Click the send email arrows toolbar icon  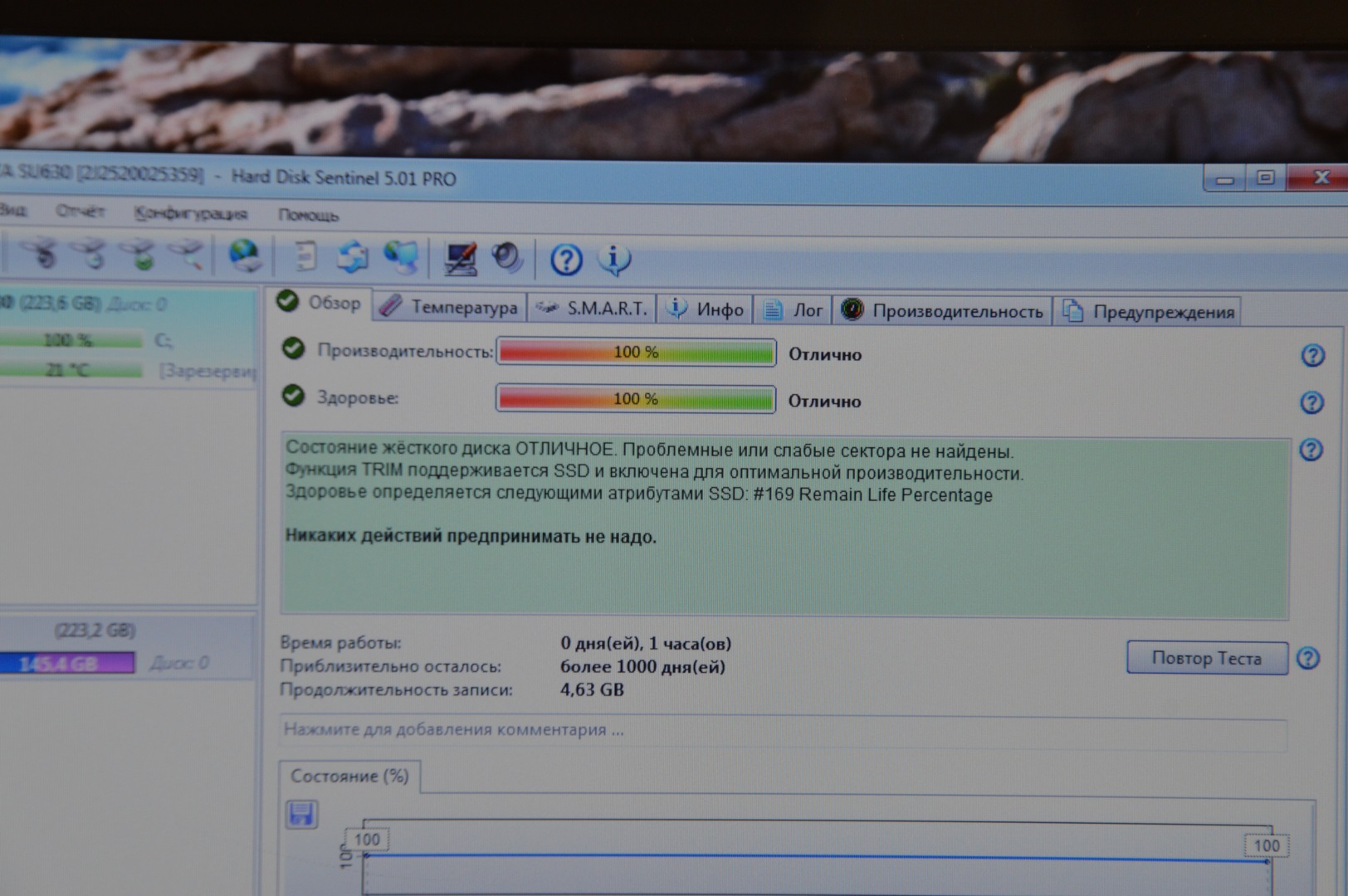pos(353,257)
